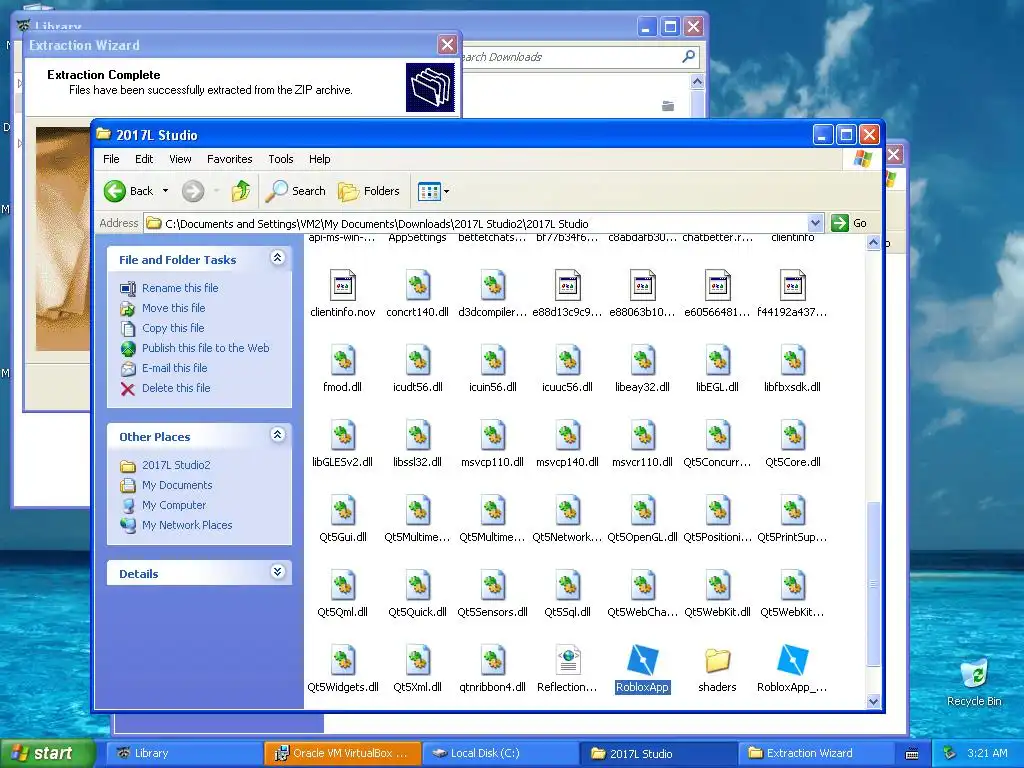Select fmod.dll file
This screenshot has height=768, width=1024.
[x=343, y=360]
